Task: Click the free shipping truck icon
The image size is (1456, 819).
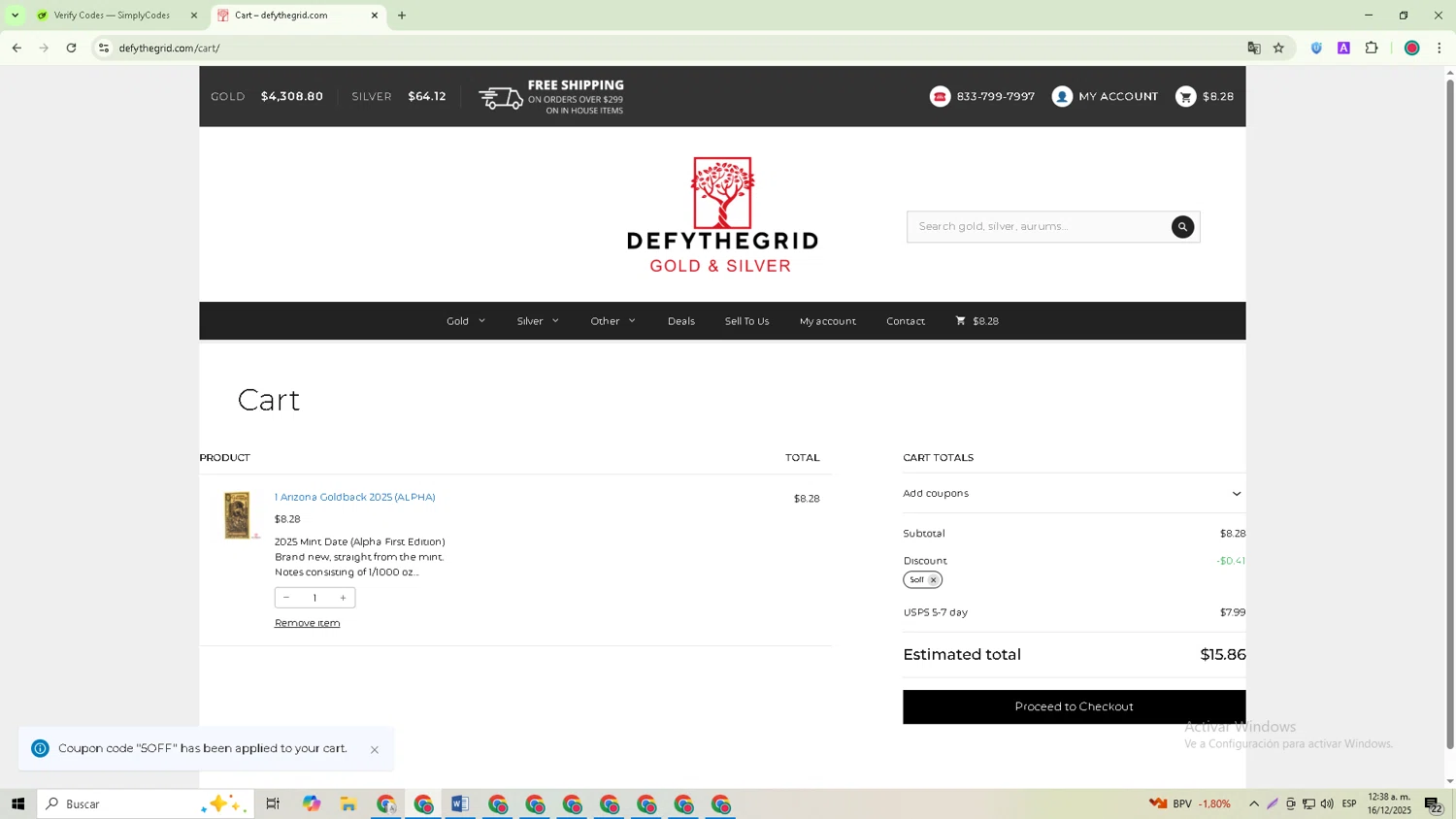Action: (x=501, y=98)
